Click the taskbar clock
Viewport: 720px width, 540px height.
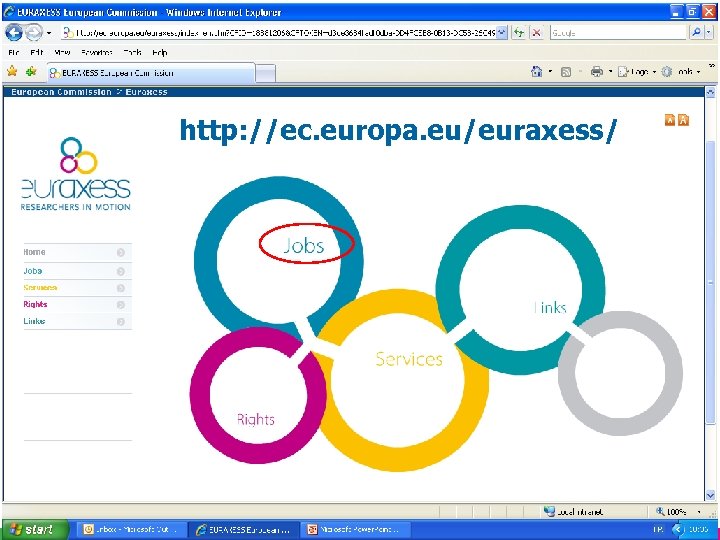(698, 529)
